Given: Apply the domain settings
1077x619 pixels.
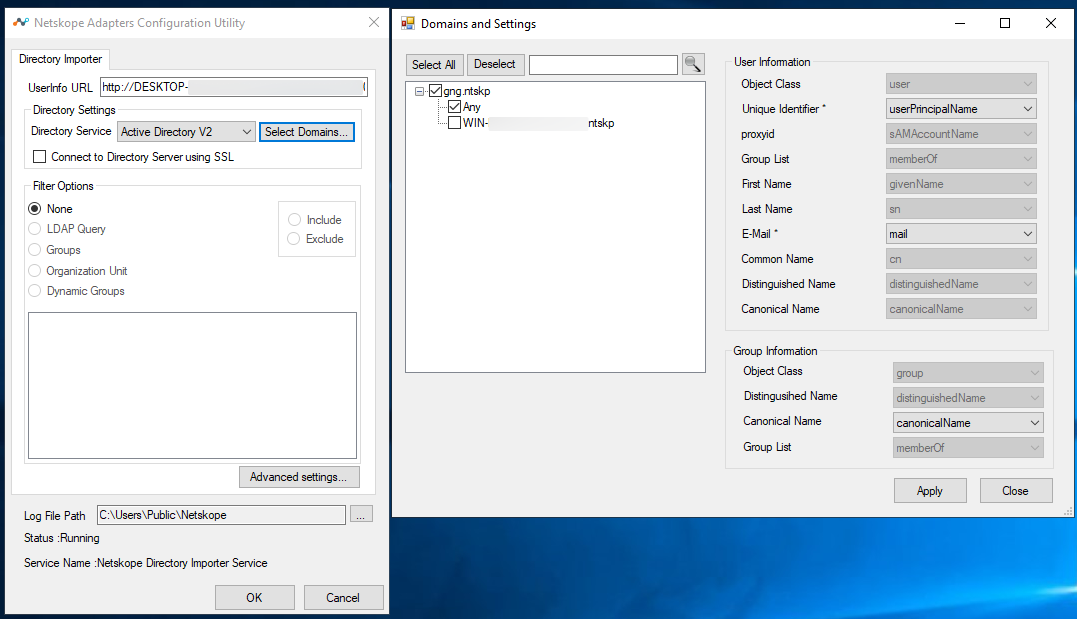Looking at the screenshot, I should coord(929,490).
